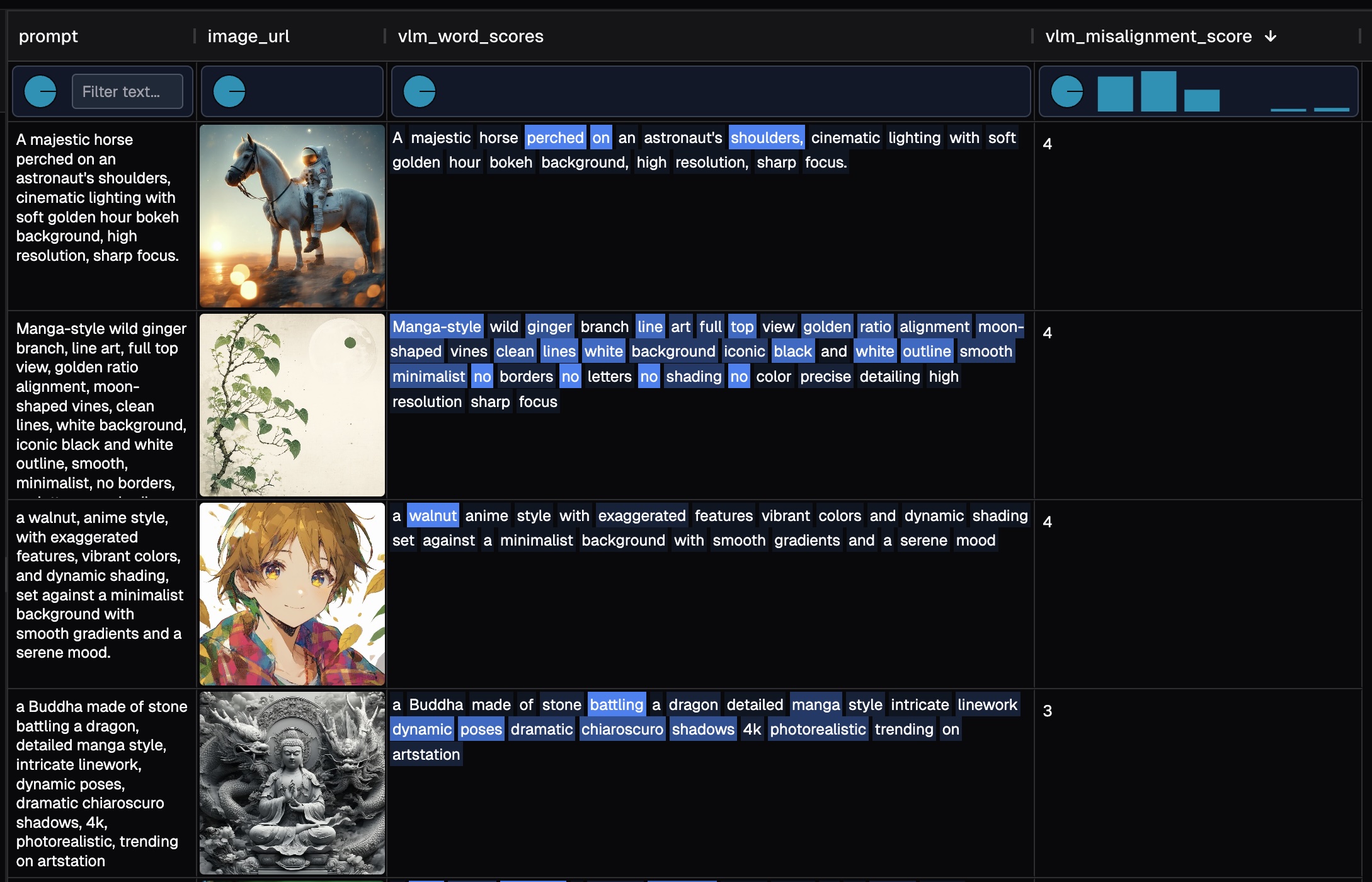Open the anime character walnut image thumbnail
Screen dimensions: 1372x882
click(x=292, y=594)
